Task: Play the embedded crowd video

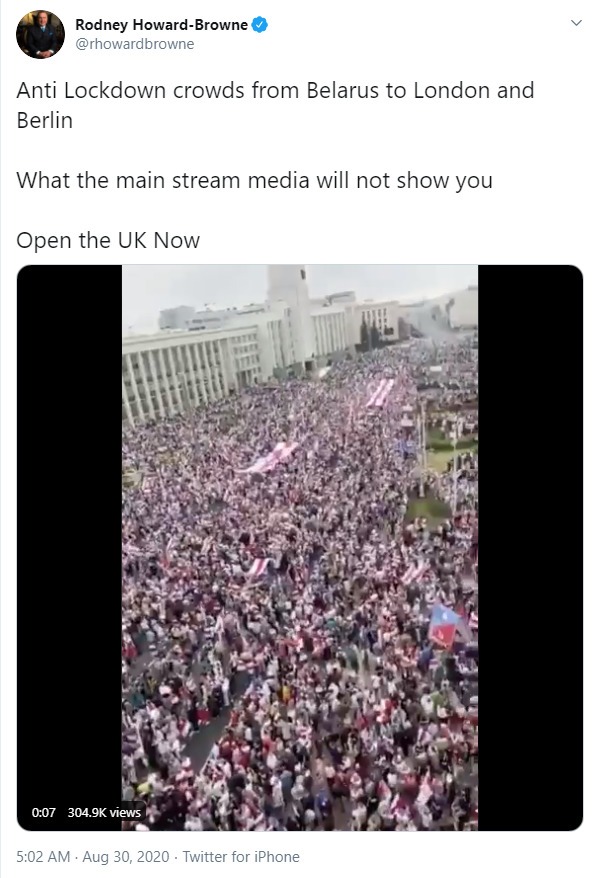Action: click(300, 548)
